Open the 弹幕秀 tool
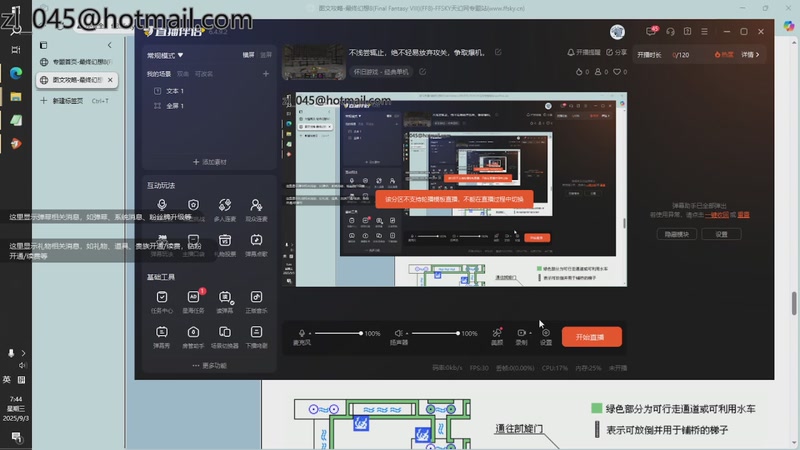The height and width of the screenshot is (450, 800). [162, 337]
